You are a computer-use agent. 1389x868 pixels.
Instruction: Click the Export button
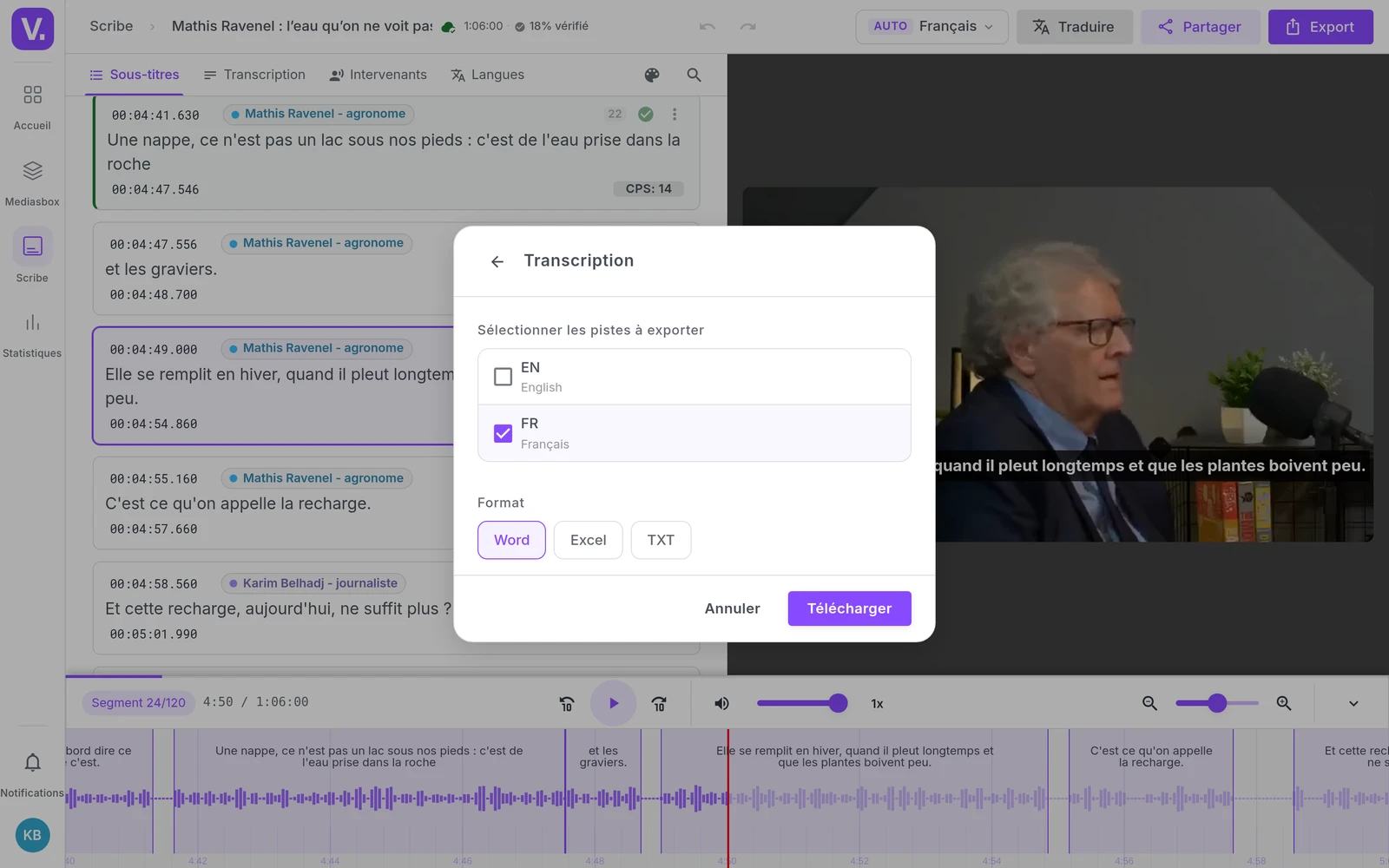click(1320, 27)
